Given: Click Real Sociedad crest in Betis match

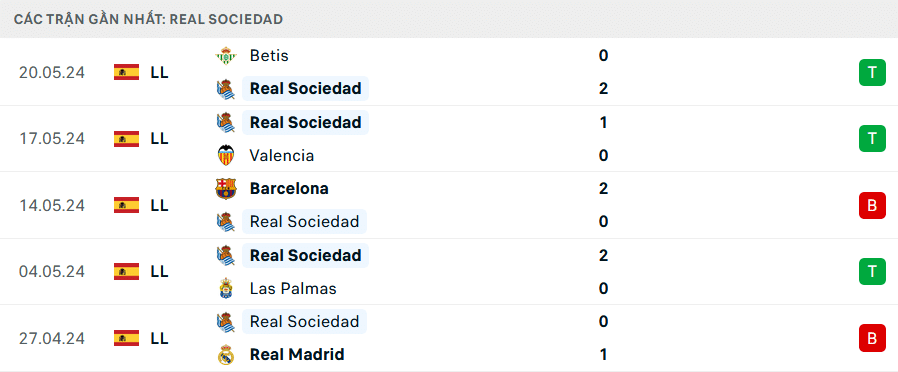Looking at the screenshot, I should pyautogui.click(x=226, y=89).
